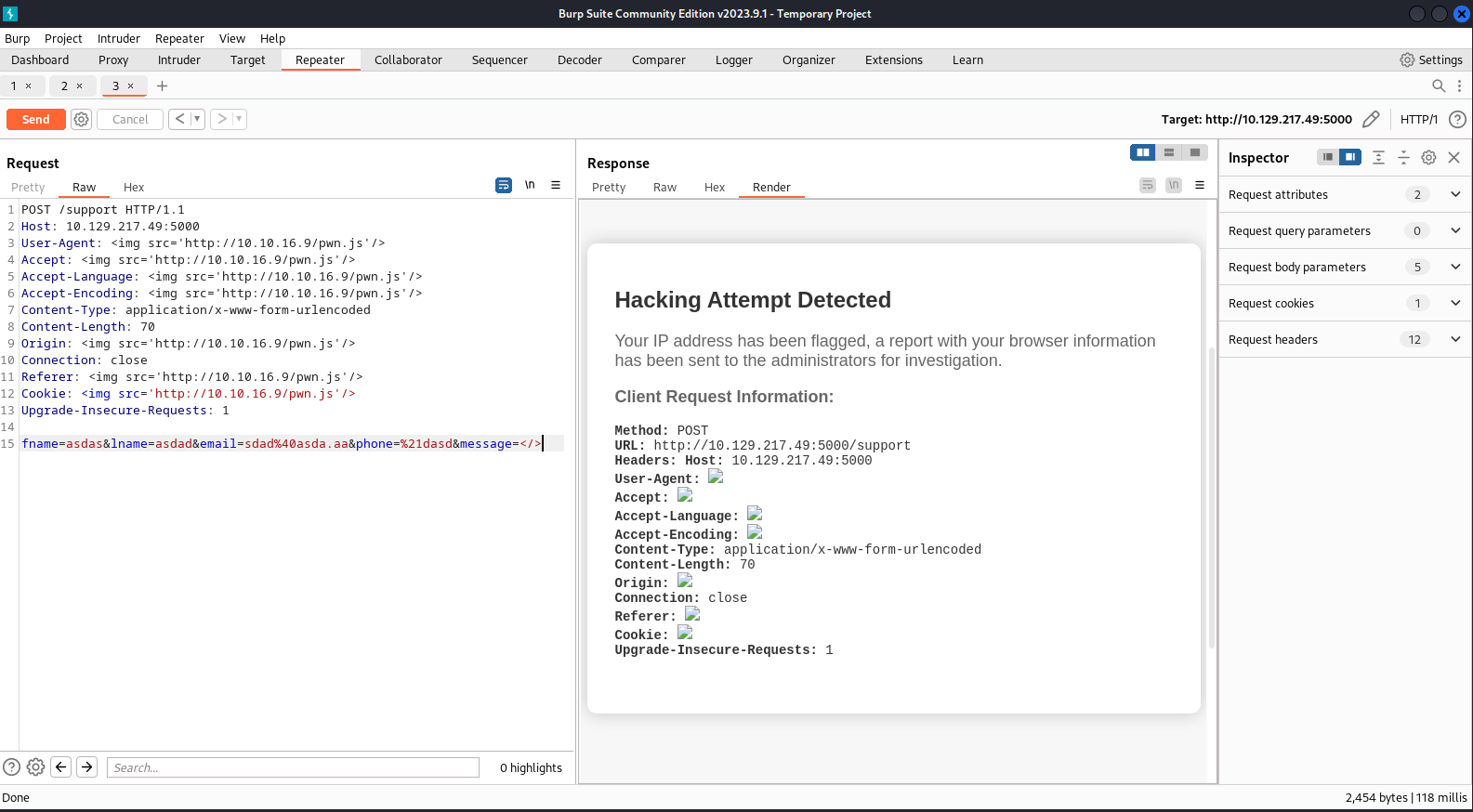
Task: Click broken image next to Cookie
Action: click(685, 633)
